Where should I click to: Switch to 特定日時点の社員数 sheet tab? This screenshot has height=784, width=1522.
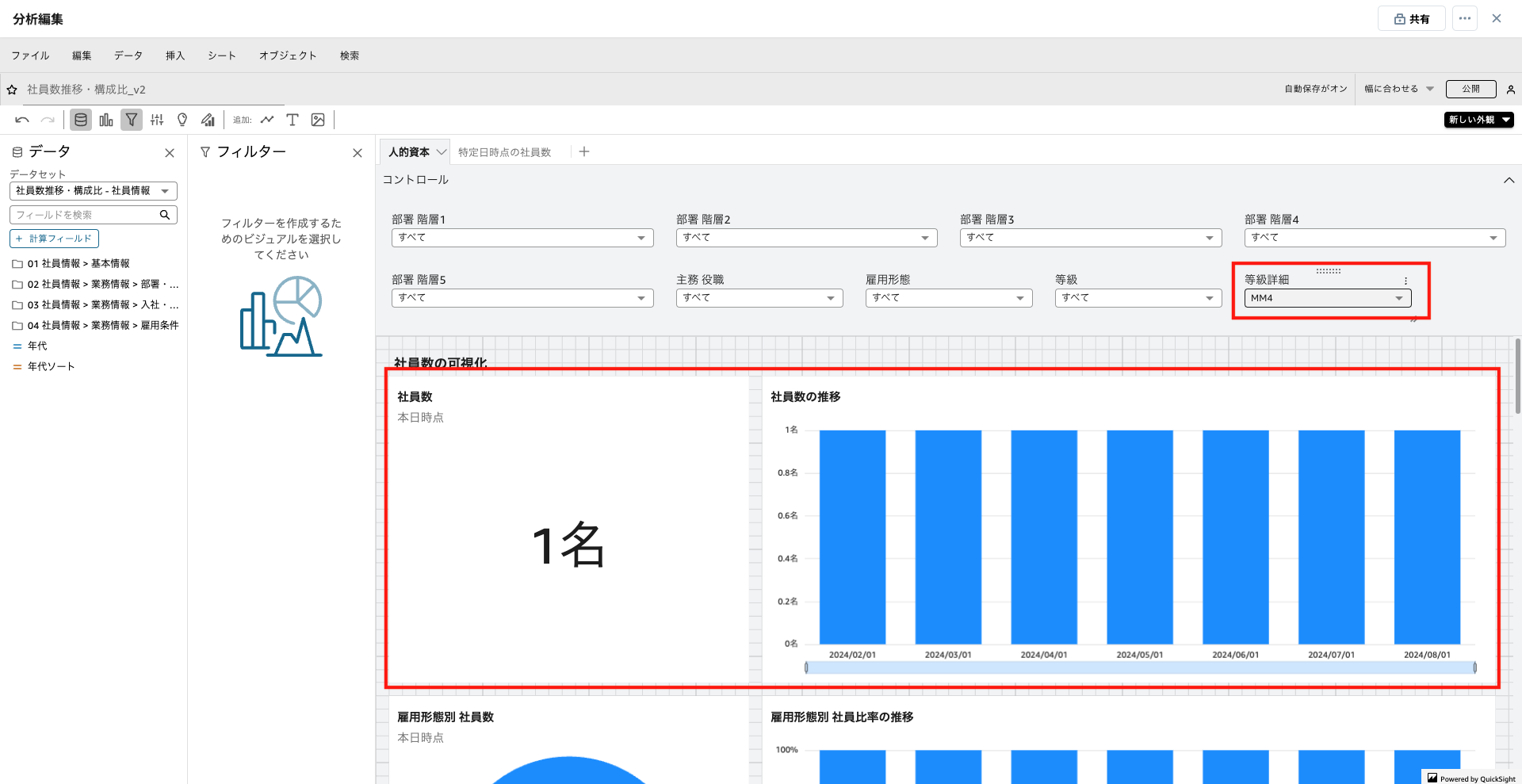tap(504, 152)
